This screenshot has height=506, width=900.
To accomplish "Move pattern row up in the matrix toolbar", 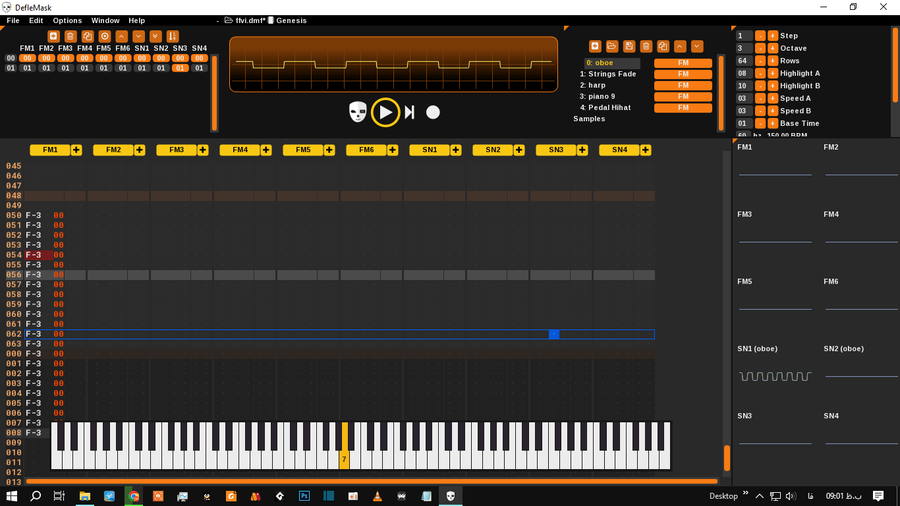I will [x=122, y=36].
